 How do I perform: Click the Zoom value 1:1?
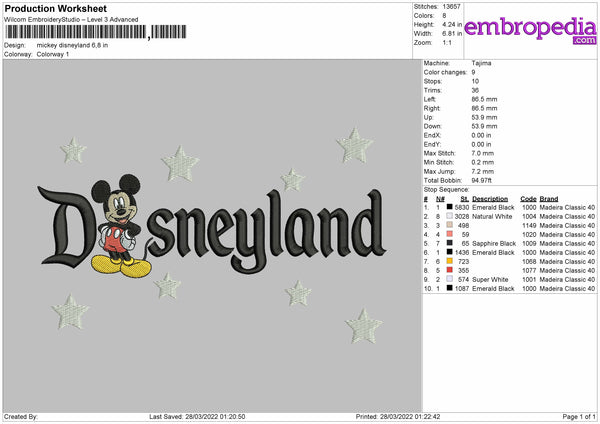coord(447,43)
